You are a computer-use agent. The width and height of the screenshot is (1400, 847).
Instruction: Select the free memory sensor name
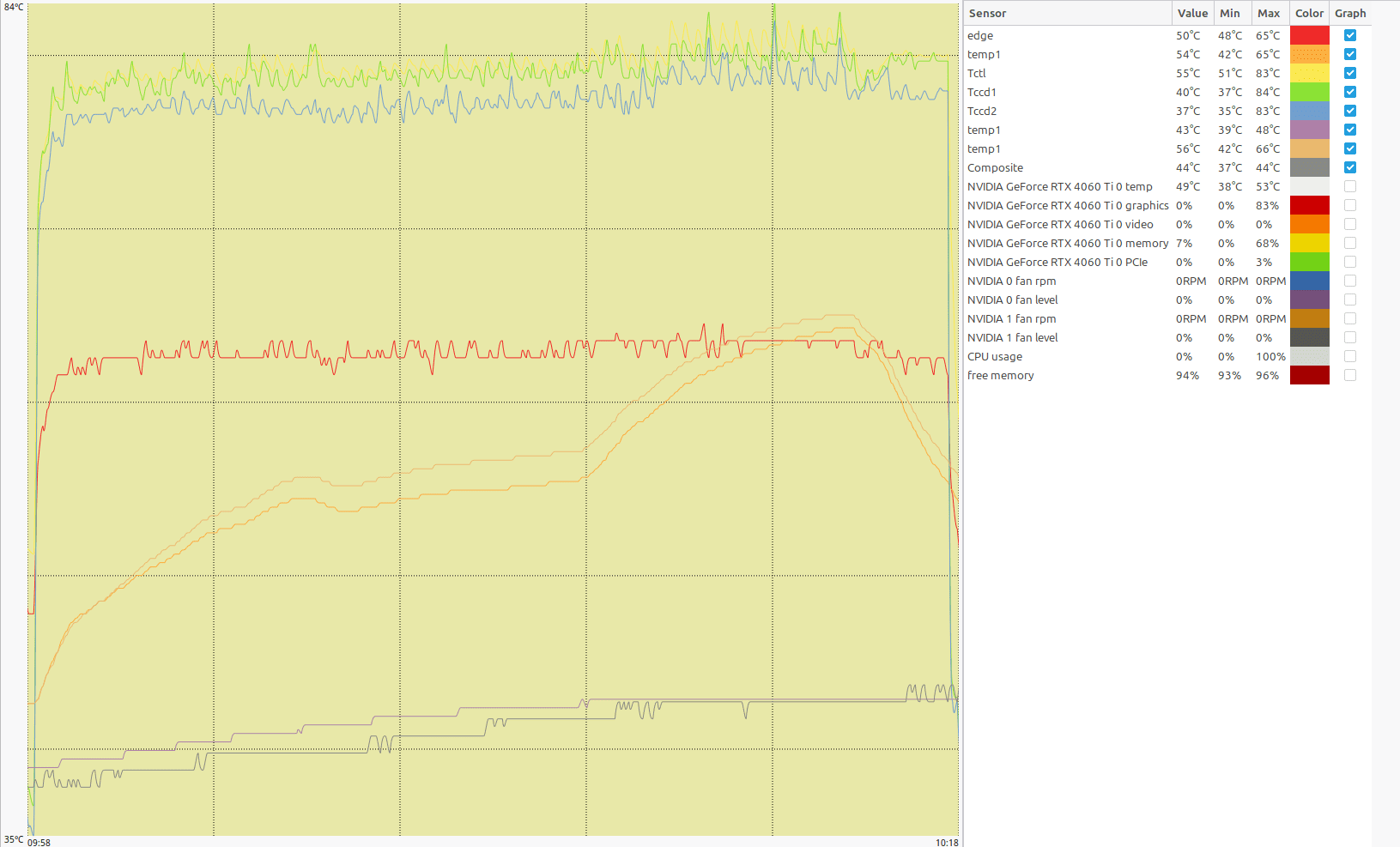point(1000,375)
